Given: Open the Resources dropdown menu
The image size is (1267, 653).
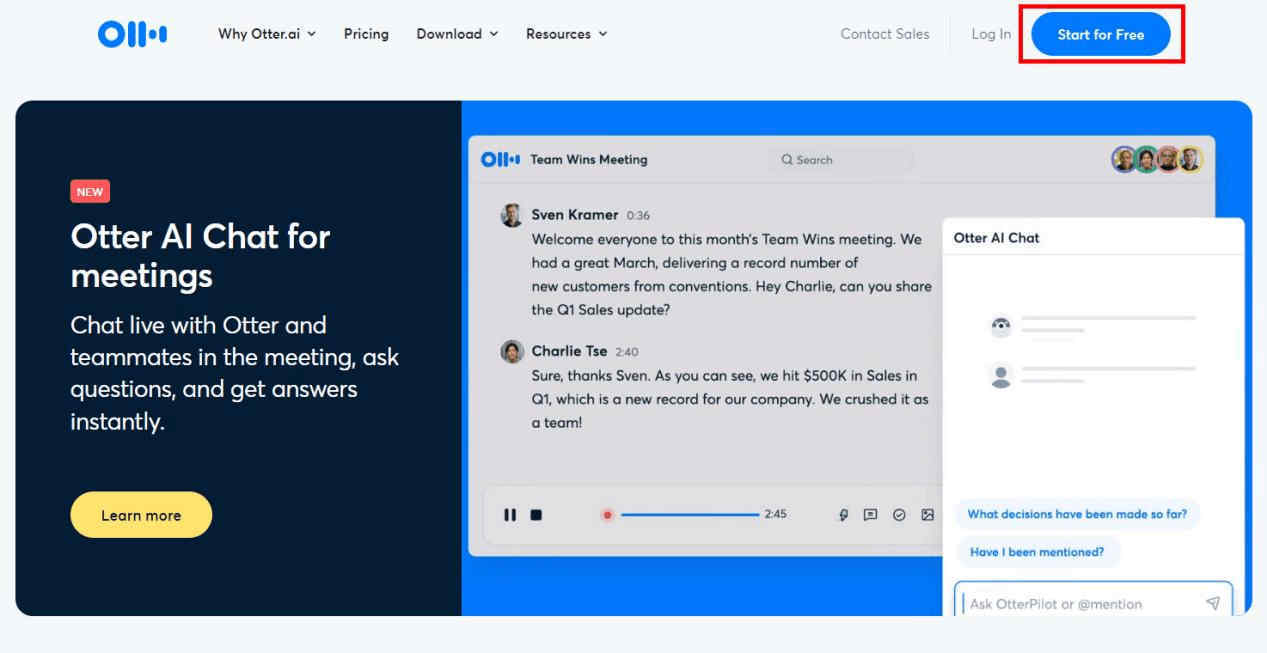Looking at the screenshot, I should click(x=567, y=34).
